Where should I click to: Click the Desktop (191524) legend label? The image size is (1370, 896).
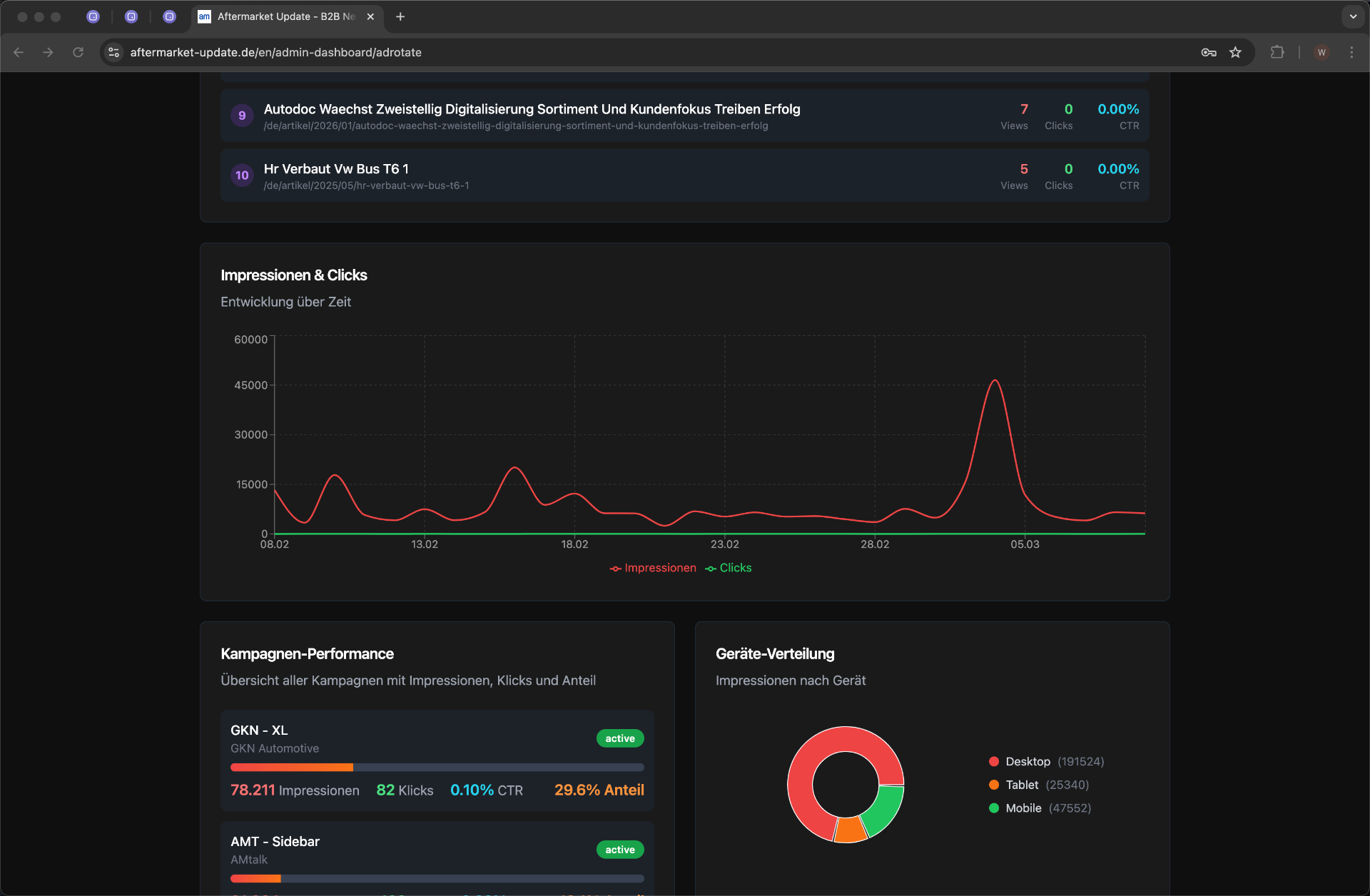pos(1055,762)
